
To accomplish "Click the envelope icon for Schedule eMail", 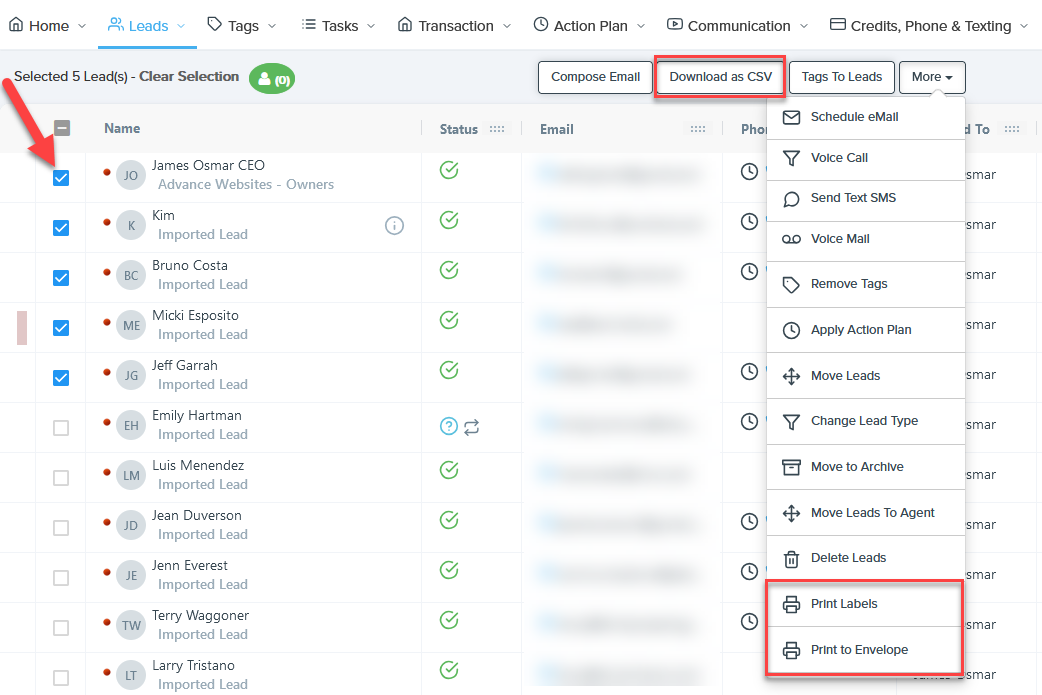I will click(x=791, y=117).
